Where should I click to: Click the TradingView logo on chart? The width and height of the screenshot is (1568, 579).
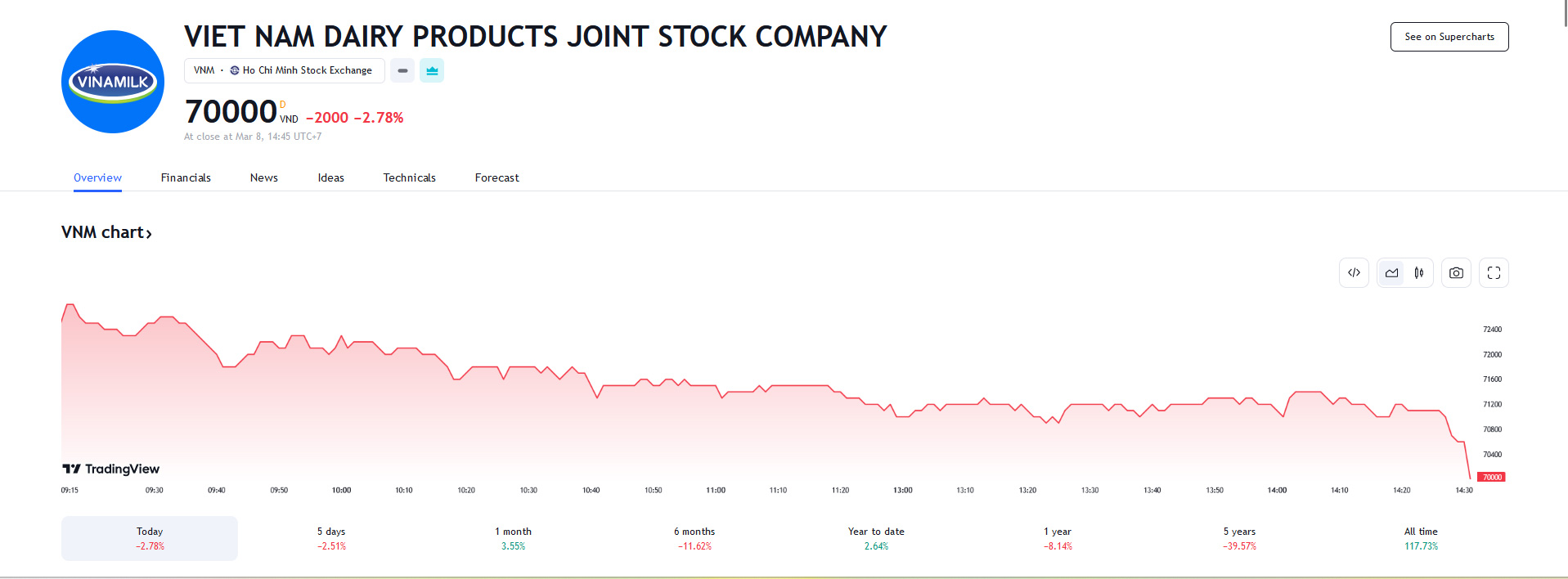pyautogui.click(x=111, y=469)
